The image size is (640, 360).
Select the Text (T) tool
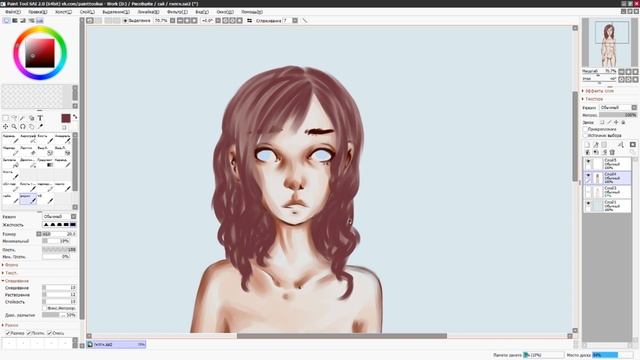(40, 118)
